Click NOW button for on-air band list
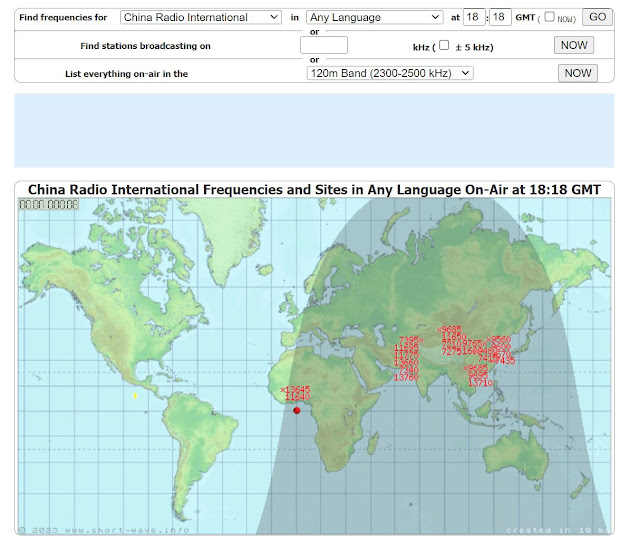 (578, 73)
